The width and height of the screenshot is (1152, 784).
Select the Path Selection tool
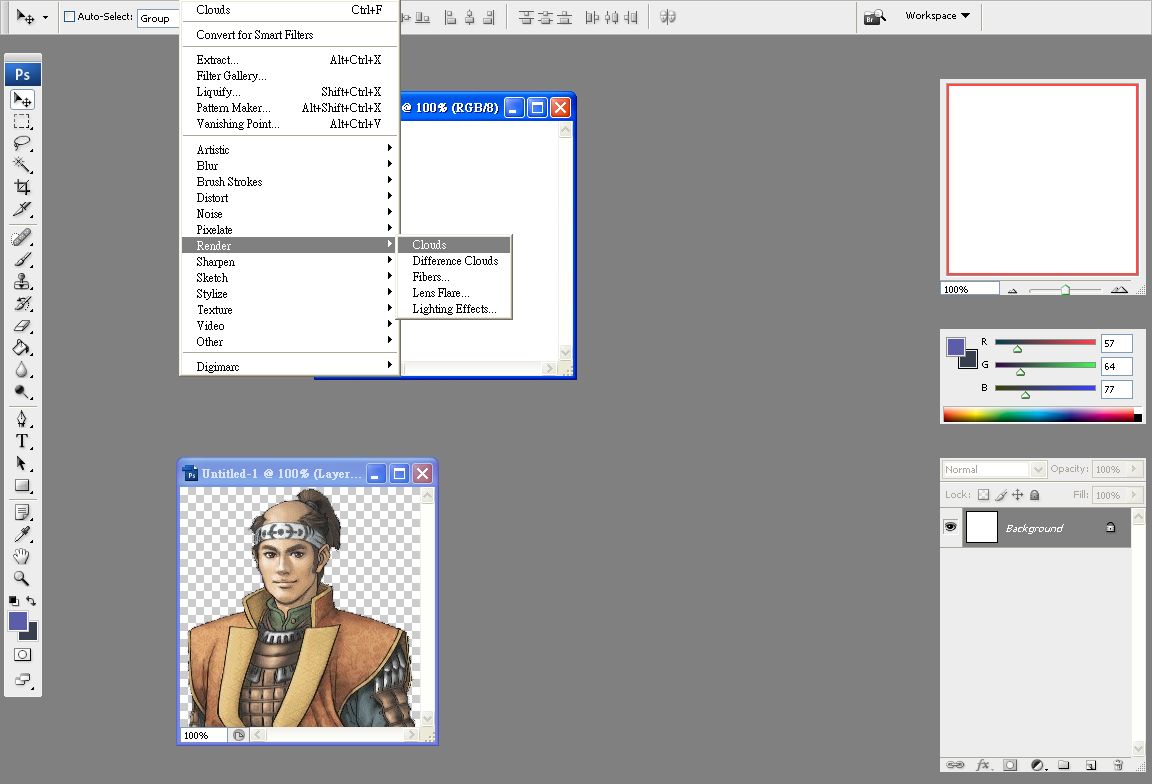coord(22,463)
